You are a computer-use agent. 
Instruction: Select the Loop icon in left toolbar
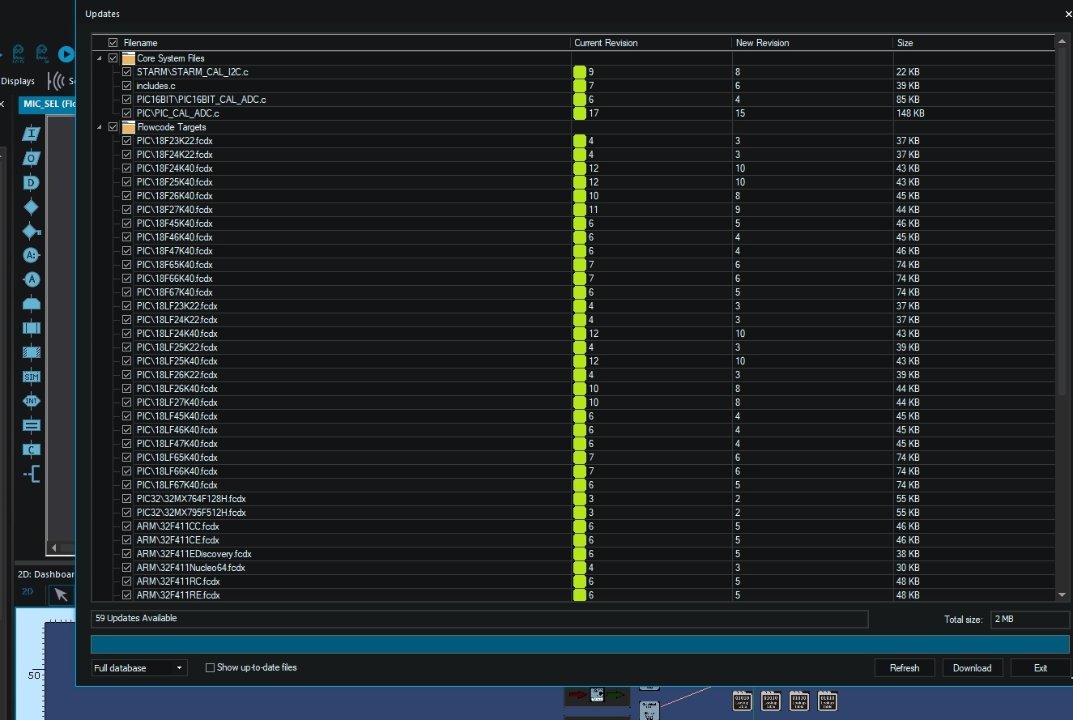(x=31, y=304)
